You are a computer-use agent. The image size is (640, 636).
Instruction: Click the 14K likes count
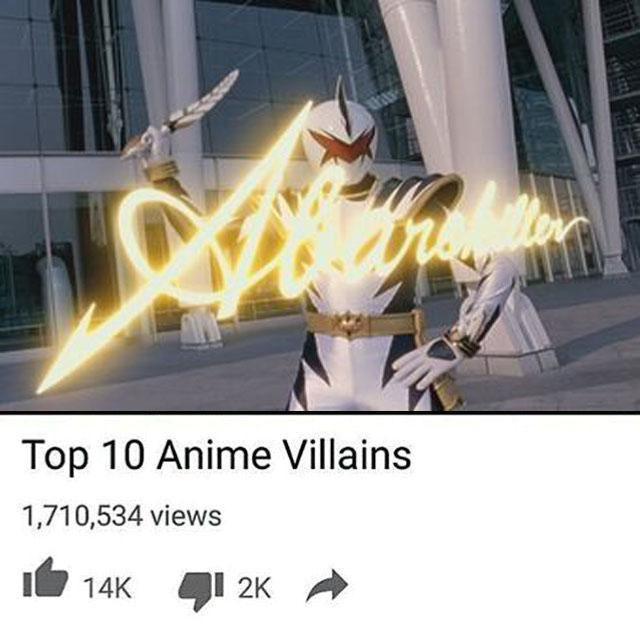[107, 588]
